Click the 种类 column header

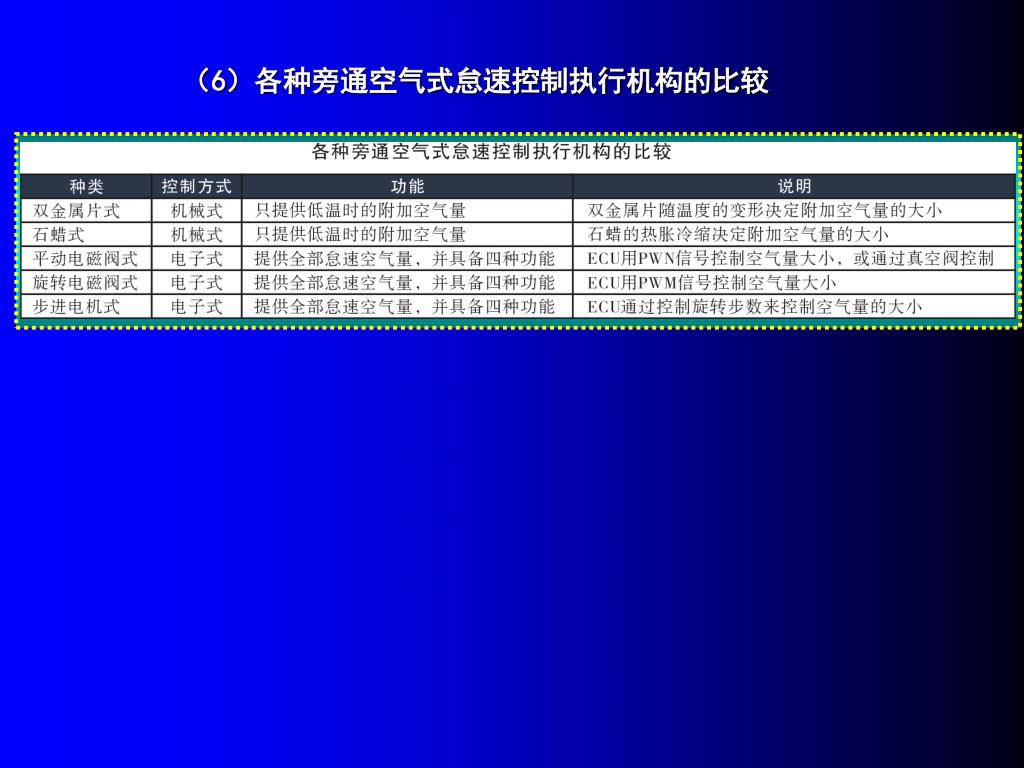pos(86,186)
